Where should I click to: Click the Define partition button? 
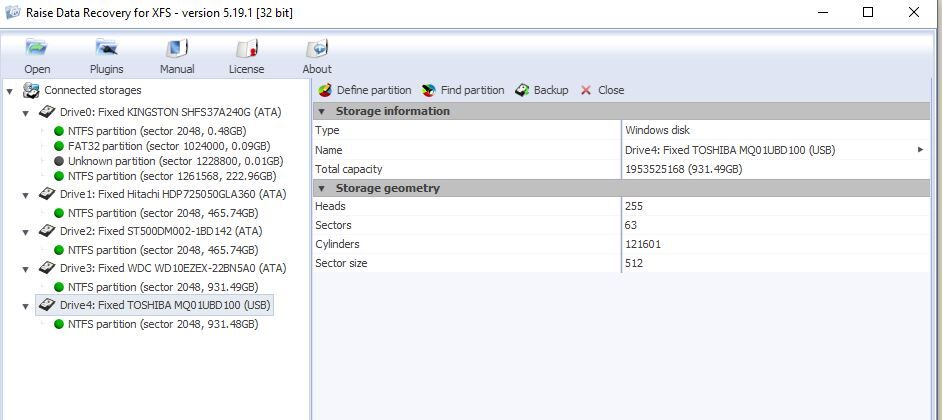click(x=365, y=90)
